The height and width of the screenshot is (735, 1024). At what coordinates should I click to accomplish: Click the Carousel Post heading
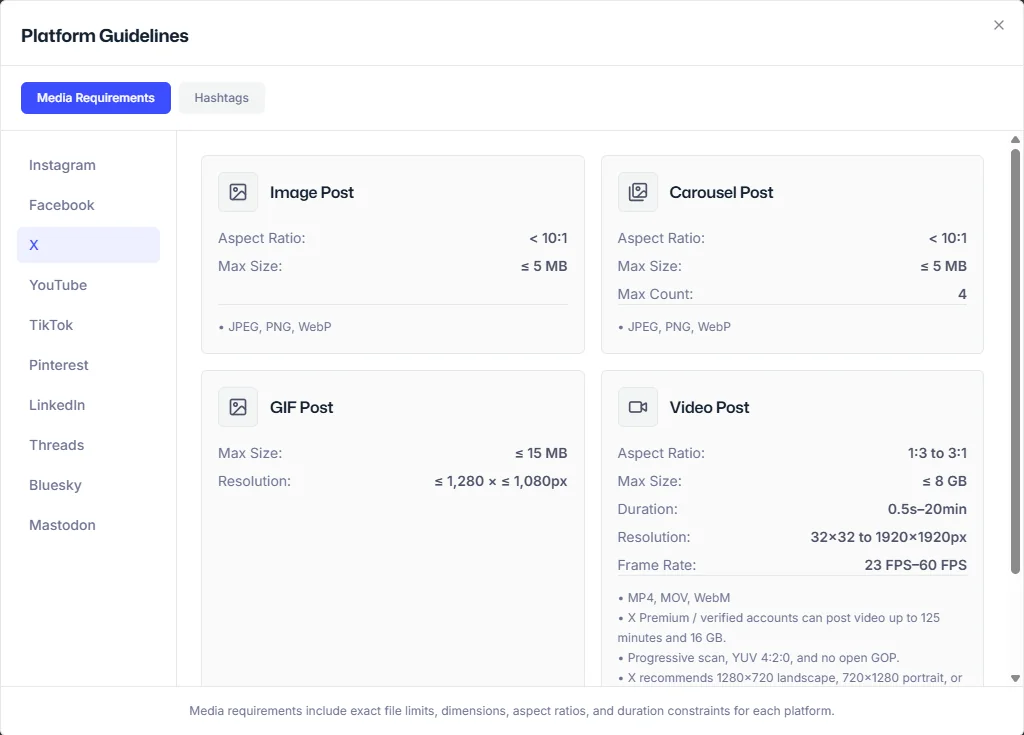click(721, 192)
